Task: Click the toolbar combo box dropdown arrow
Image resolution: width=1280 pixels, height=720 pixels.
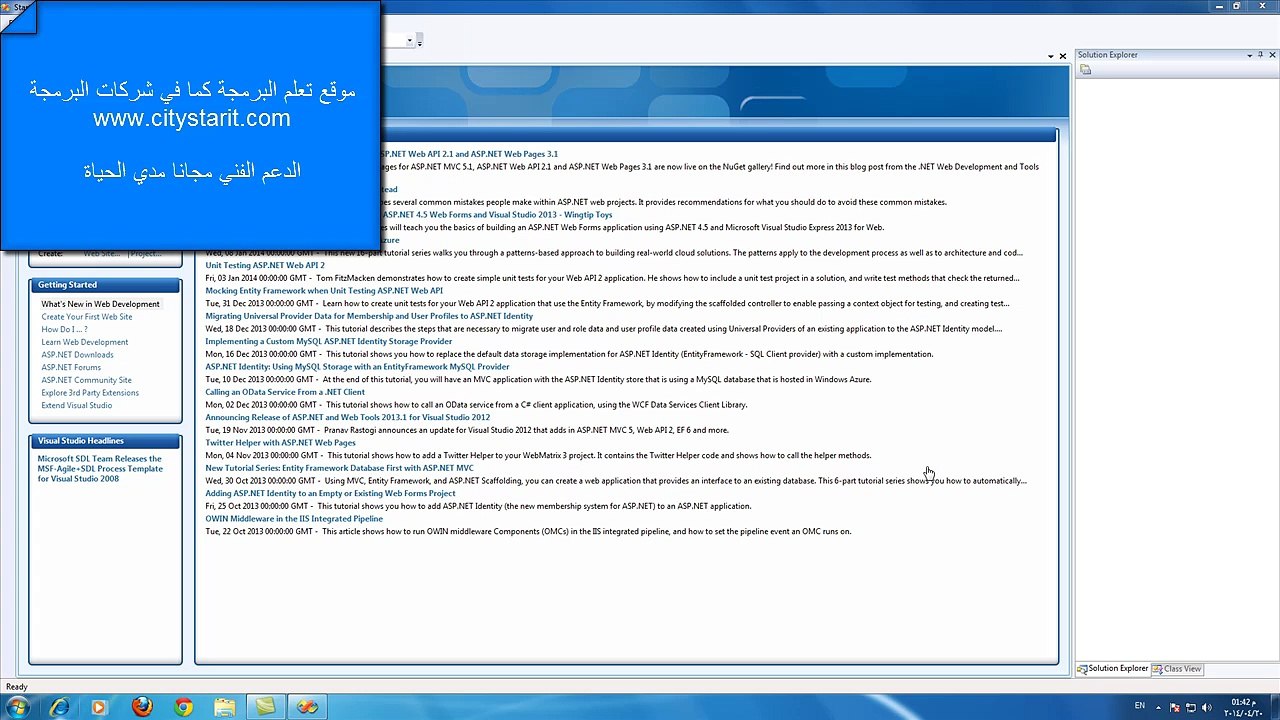Action: 409,41
